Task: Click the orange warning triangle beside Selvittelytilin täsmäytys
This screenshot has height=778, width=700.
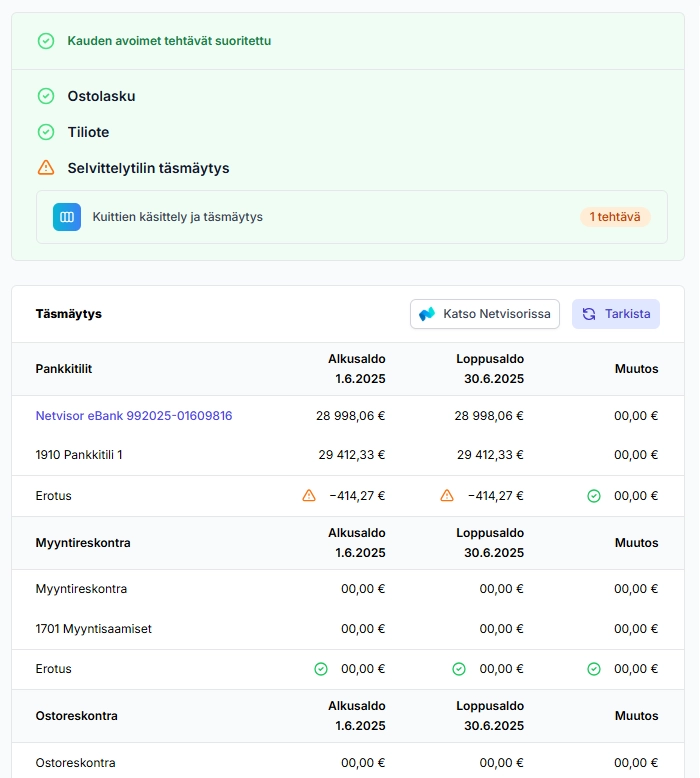Action: point(46,168)
